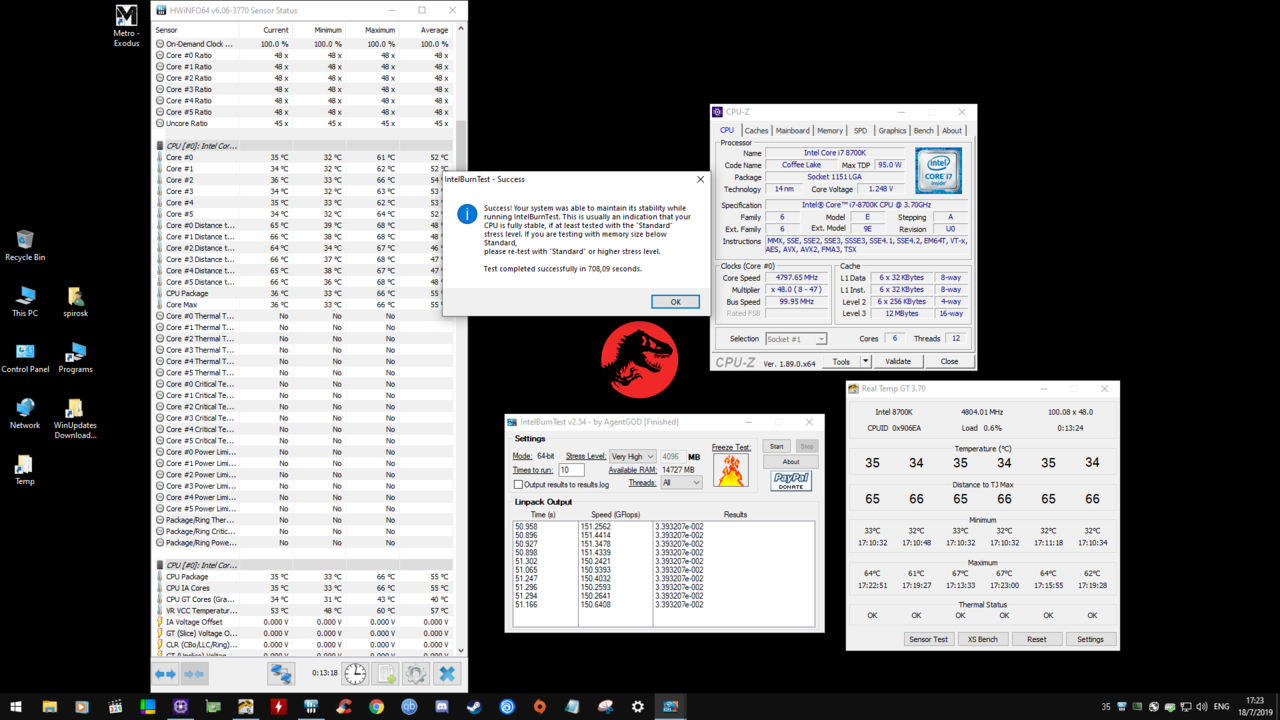Click the Tools button in CPU-Z
Viewport: 1280px width, 720px height.
click(x=841, y=361)
